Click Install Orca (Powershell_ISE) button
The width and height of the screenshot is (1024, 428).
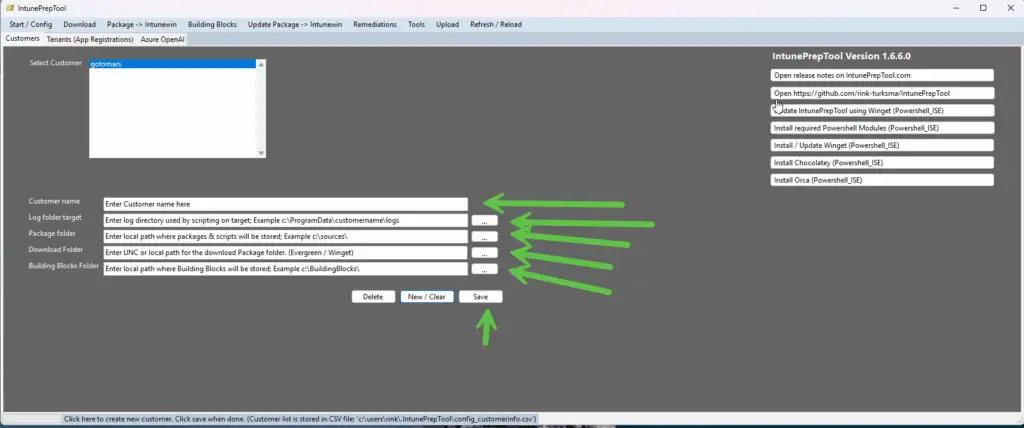[x=882, y=180]
